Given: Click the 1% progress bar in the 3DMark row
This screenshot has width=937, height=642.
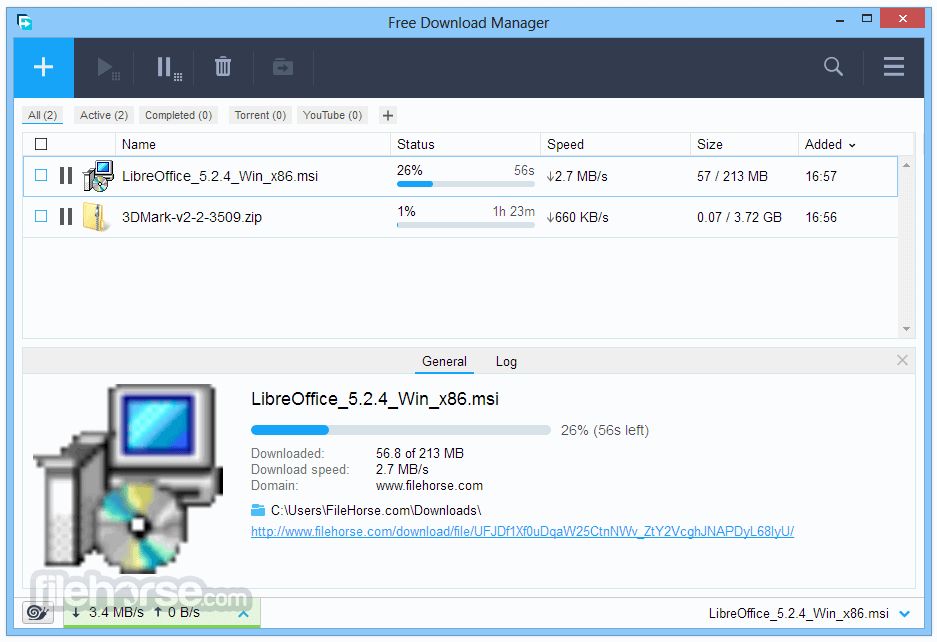Looking at the screenshot, I should coord(466,225).
